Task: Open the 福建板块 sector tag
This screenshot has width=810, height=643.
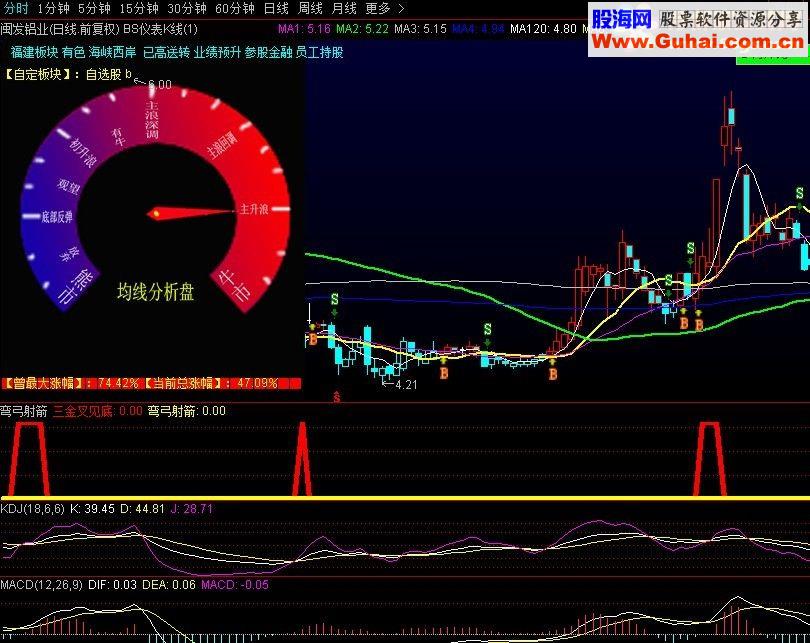Action: pyautogui.click(x=35, y=52)
